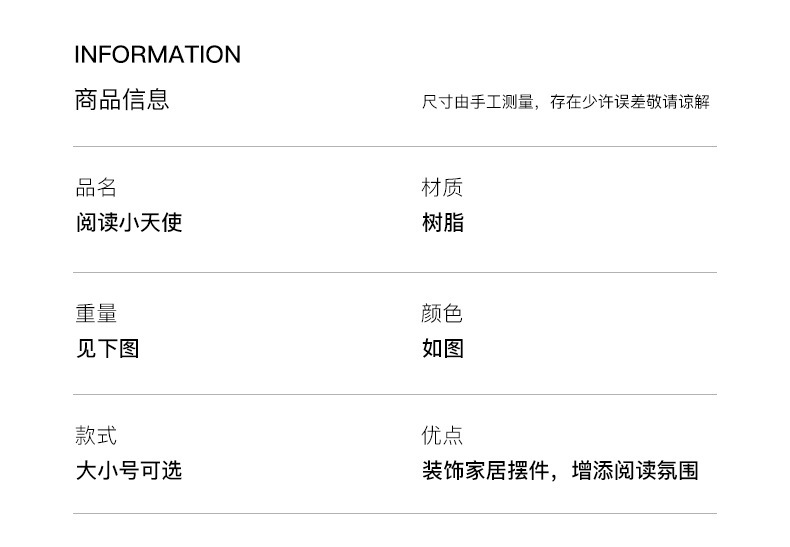Click the INFORMATION heading
Image resolution: width=790 pixels, height=547 pixels.
pyautogui.click(x=158, y=55)
